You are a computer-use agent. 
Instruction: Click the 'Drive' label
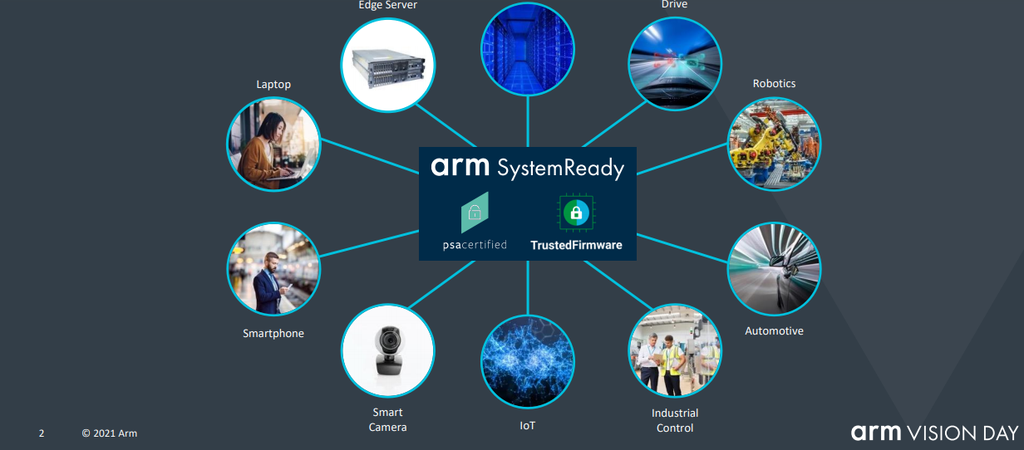point(675,5)
